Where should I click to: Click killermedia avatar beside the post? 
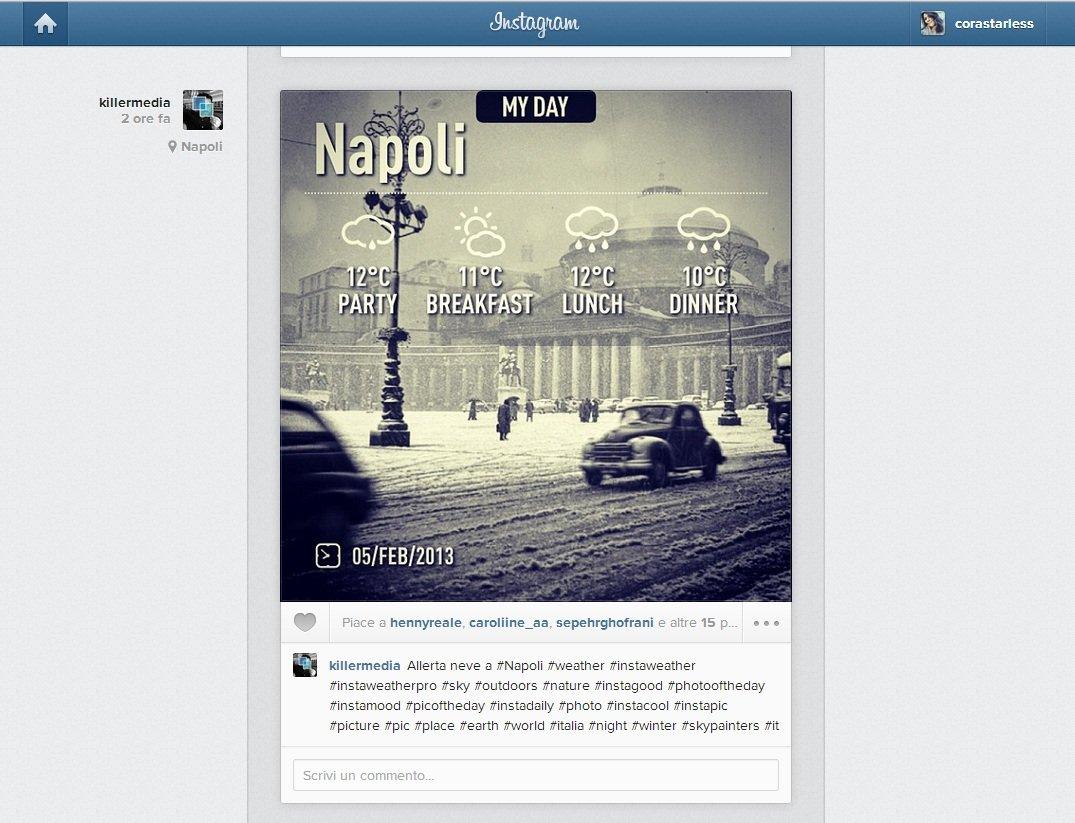(202, 110)
